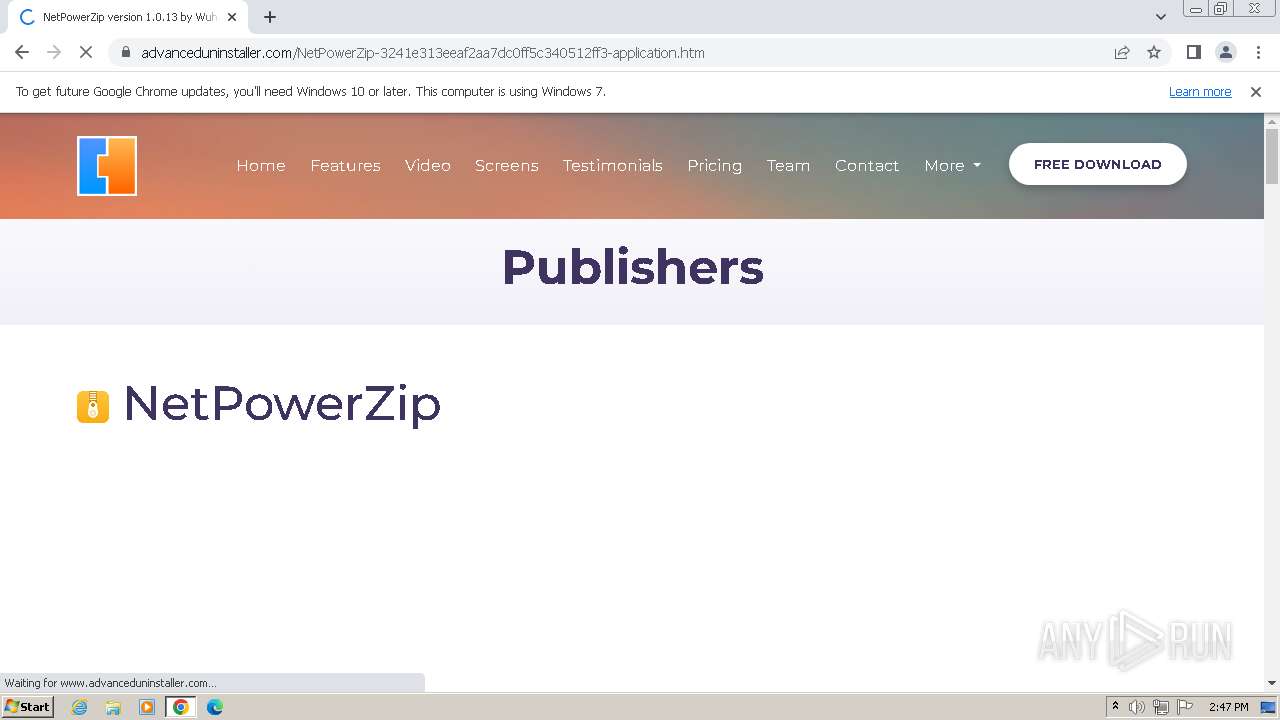Toggle the browser side panel

1194,52
